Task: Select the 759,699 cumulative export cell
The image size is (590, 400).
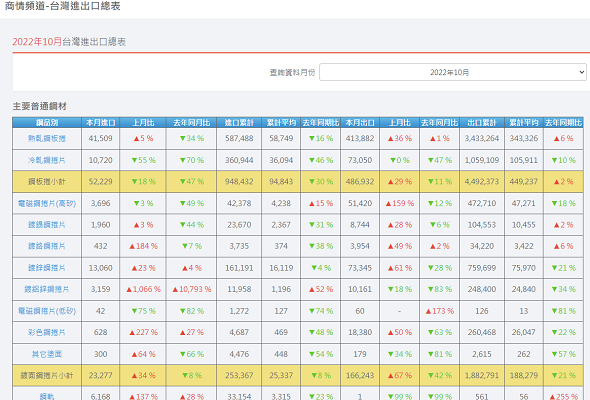Action: coord(482,268)
